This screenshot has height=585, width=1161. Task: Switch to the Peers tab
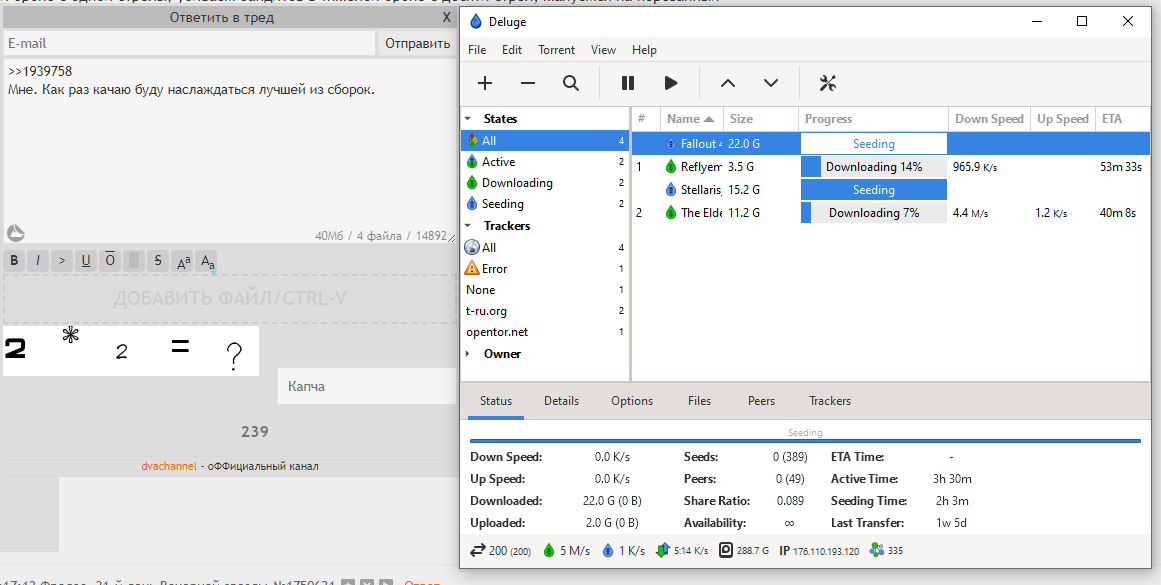coord(761,401)
